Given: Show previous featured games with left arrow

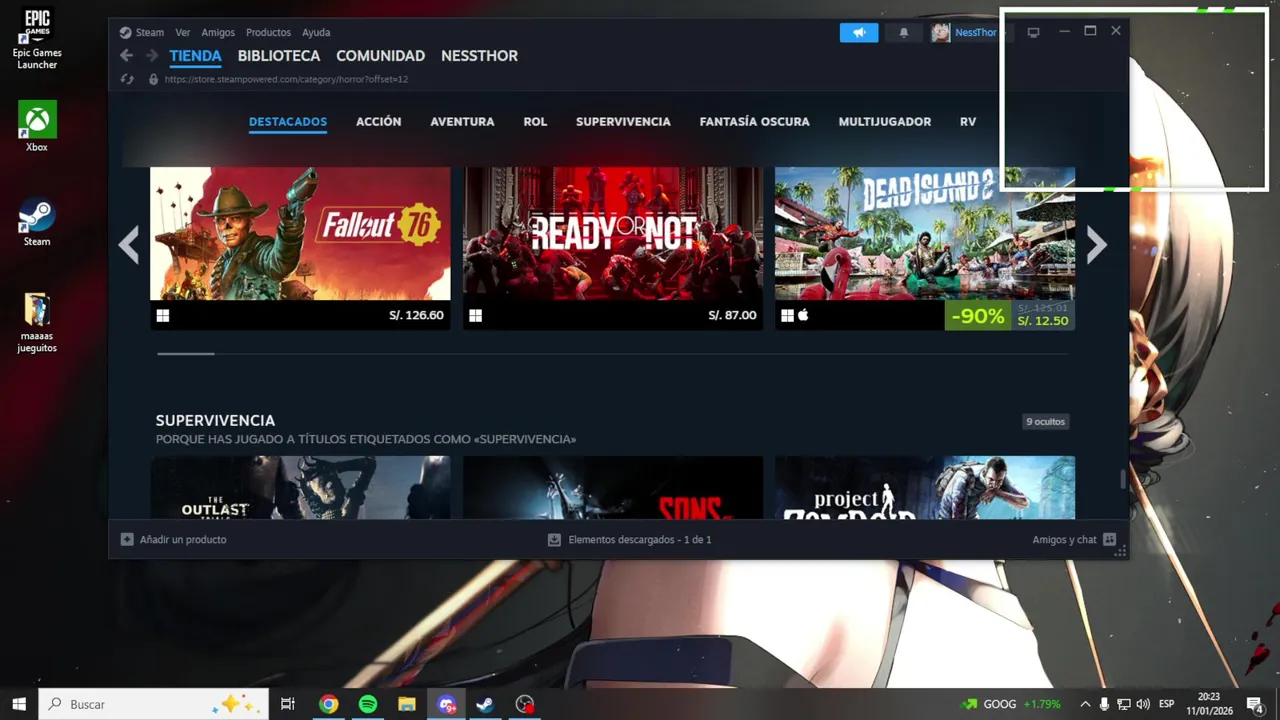Looking at the screenshot, I should 129,244.
